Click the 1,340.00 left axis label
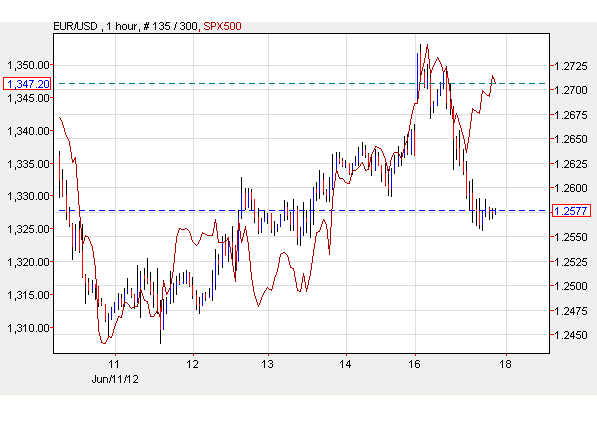The image size is (597, 426). tap(29, 131)
